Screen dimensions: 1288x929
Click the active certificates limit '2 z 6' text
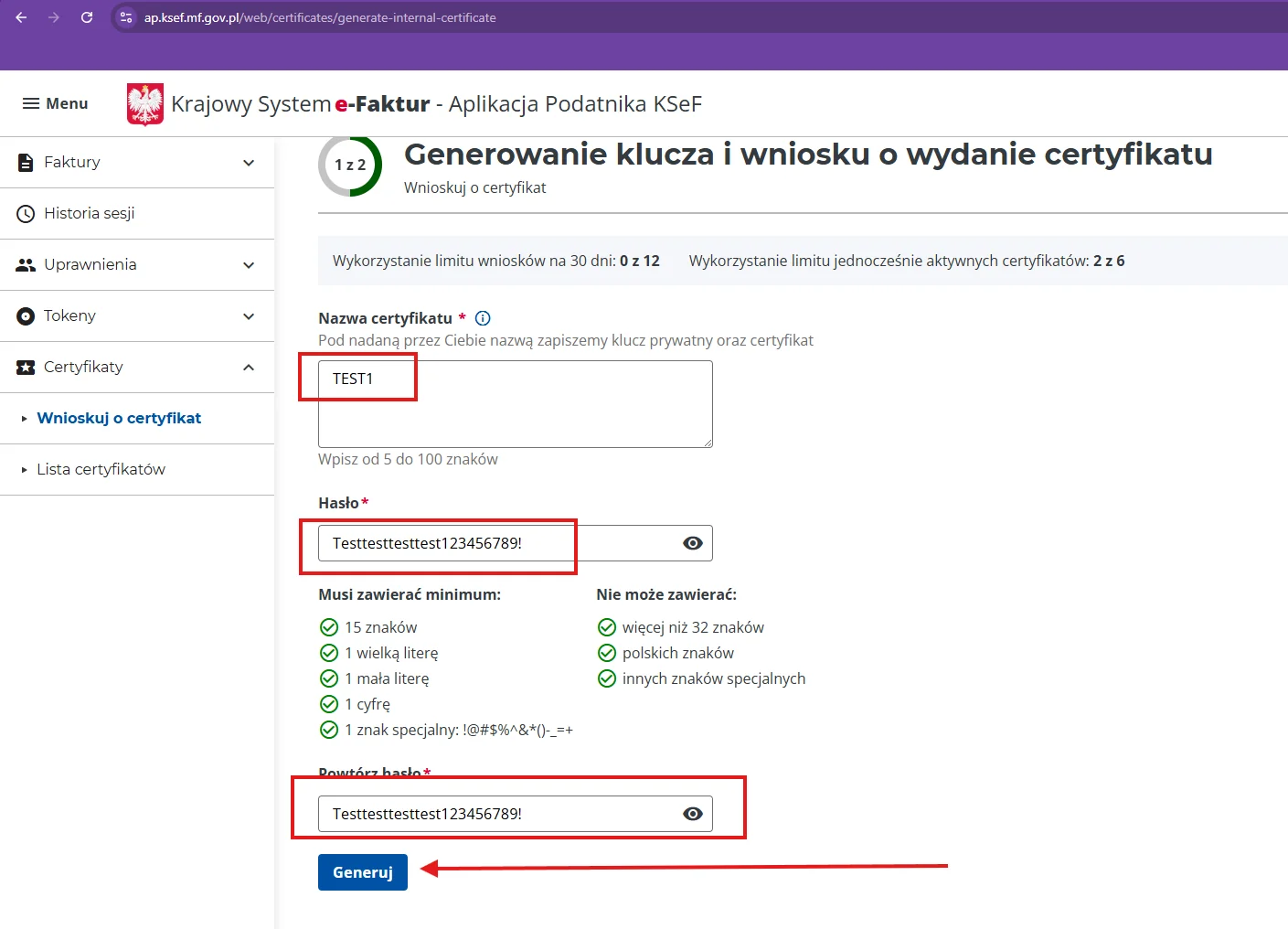[x=1109, y=261]
